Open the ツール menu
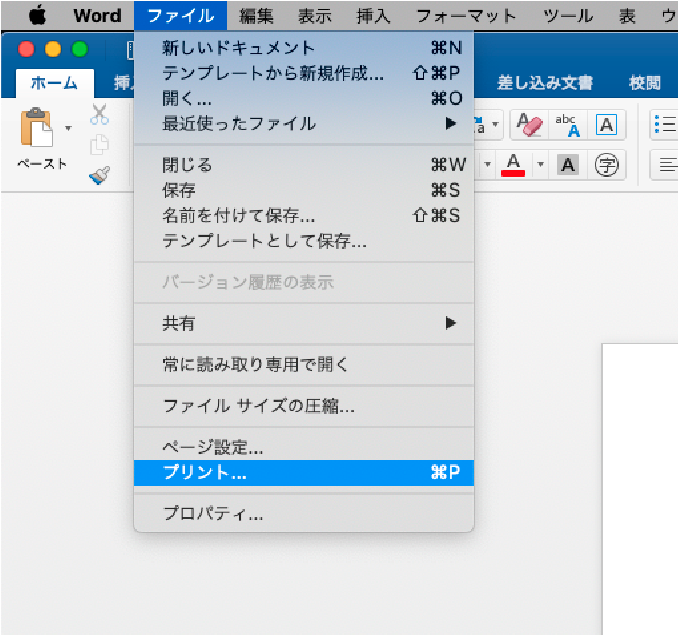 (568, 16)
